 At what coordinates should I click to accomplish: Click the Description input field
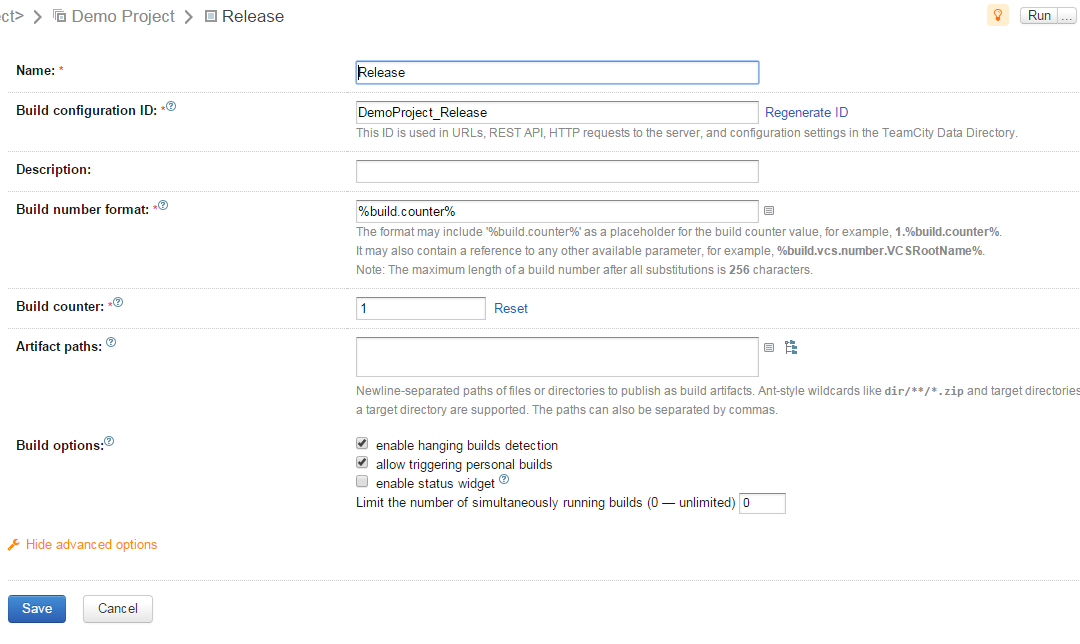(557, 171)
